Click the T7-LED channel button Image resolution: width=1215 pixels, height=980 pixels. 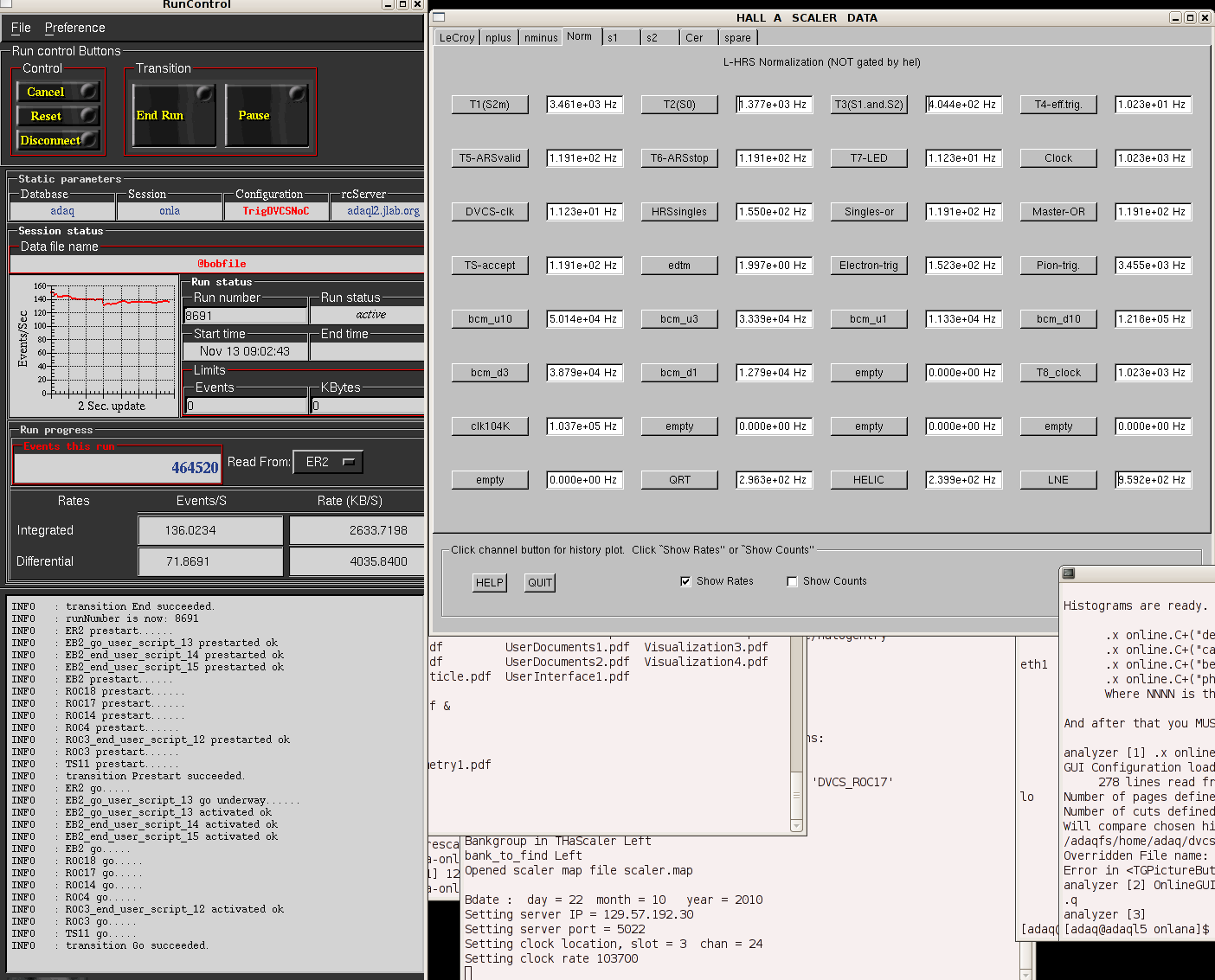point(869,158)
